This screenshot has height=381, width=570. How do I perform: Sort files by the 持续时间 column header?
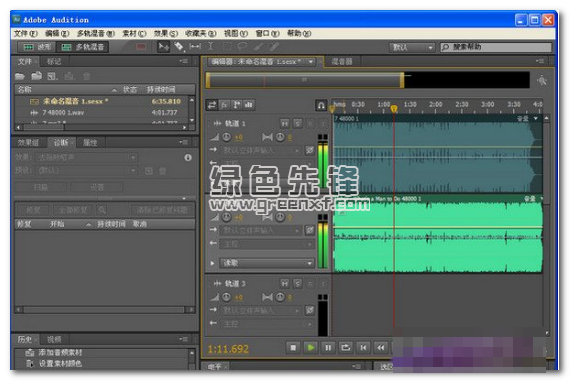coord(161,89)
